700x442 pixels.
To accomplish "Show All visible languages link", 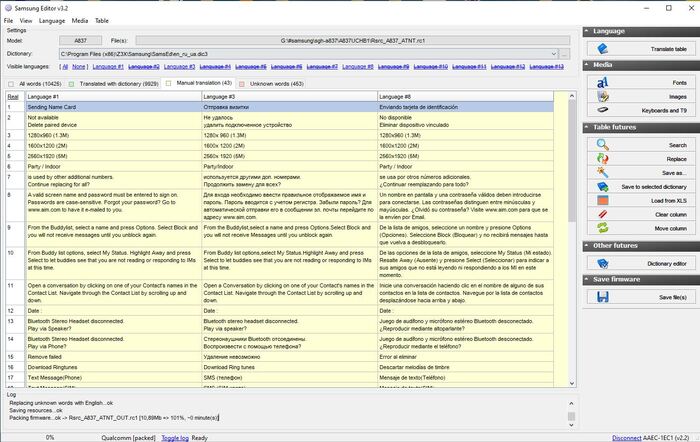I will click(x=65, y=67).
